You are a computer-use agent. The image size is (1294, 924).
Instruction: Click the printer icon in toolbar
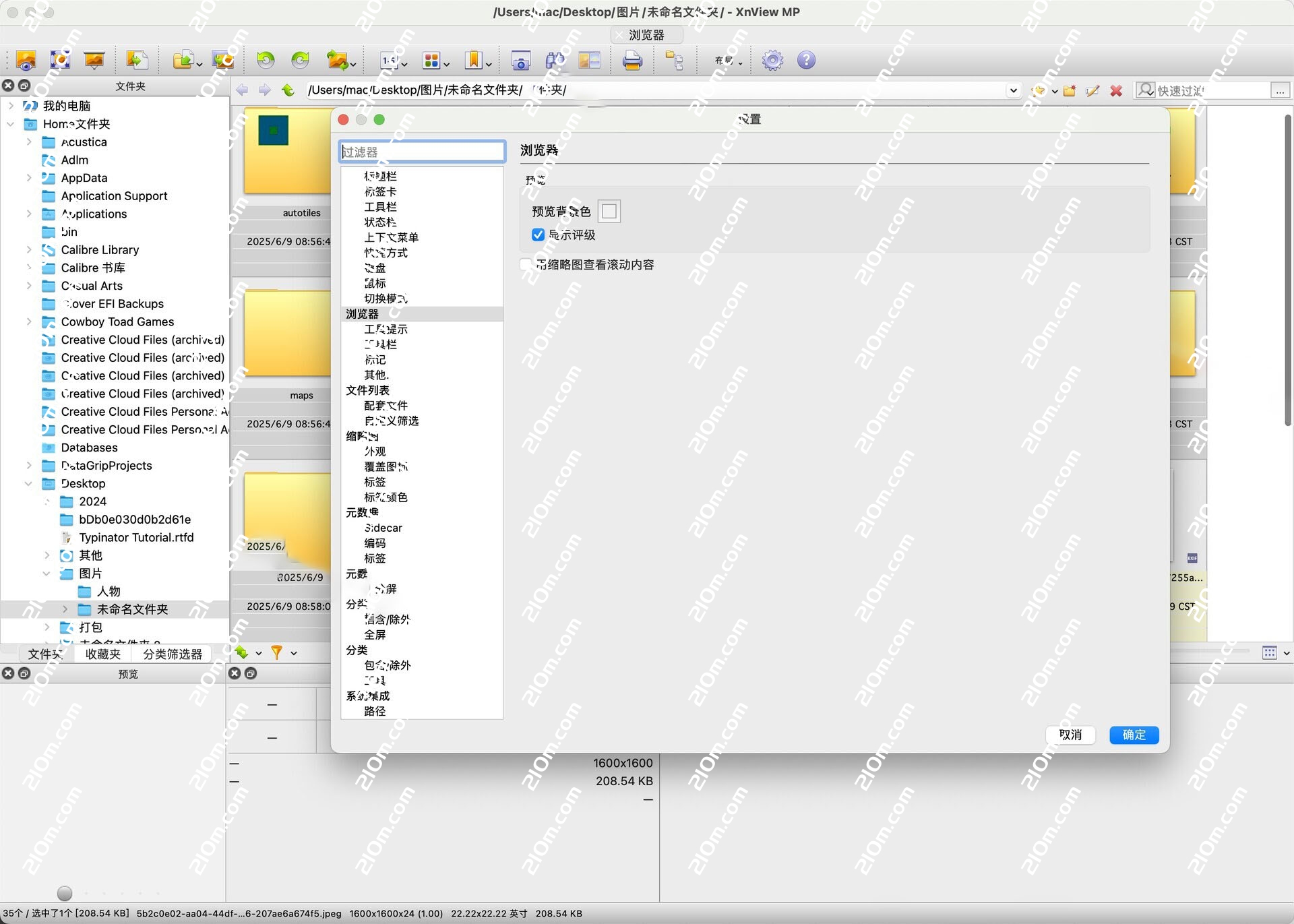631,61
